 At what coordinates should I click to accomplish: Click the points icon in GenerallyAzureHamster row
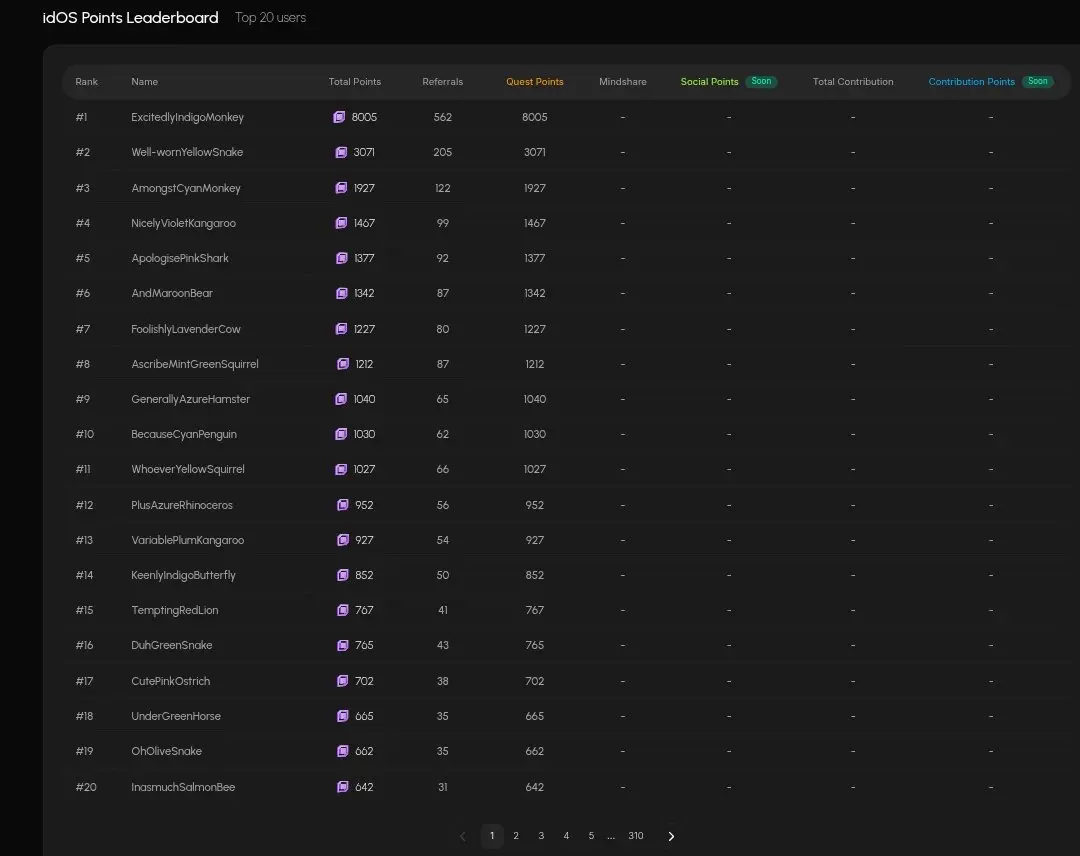(341, 399)
